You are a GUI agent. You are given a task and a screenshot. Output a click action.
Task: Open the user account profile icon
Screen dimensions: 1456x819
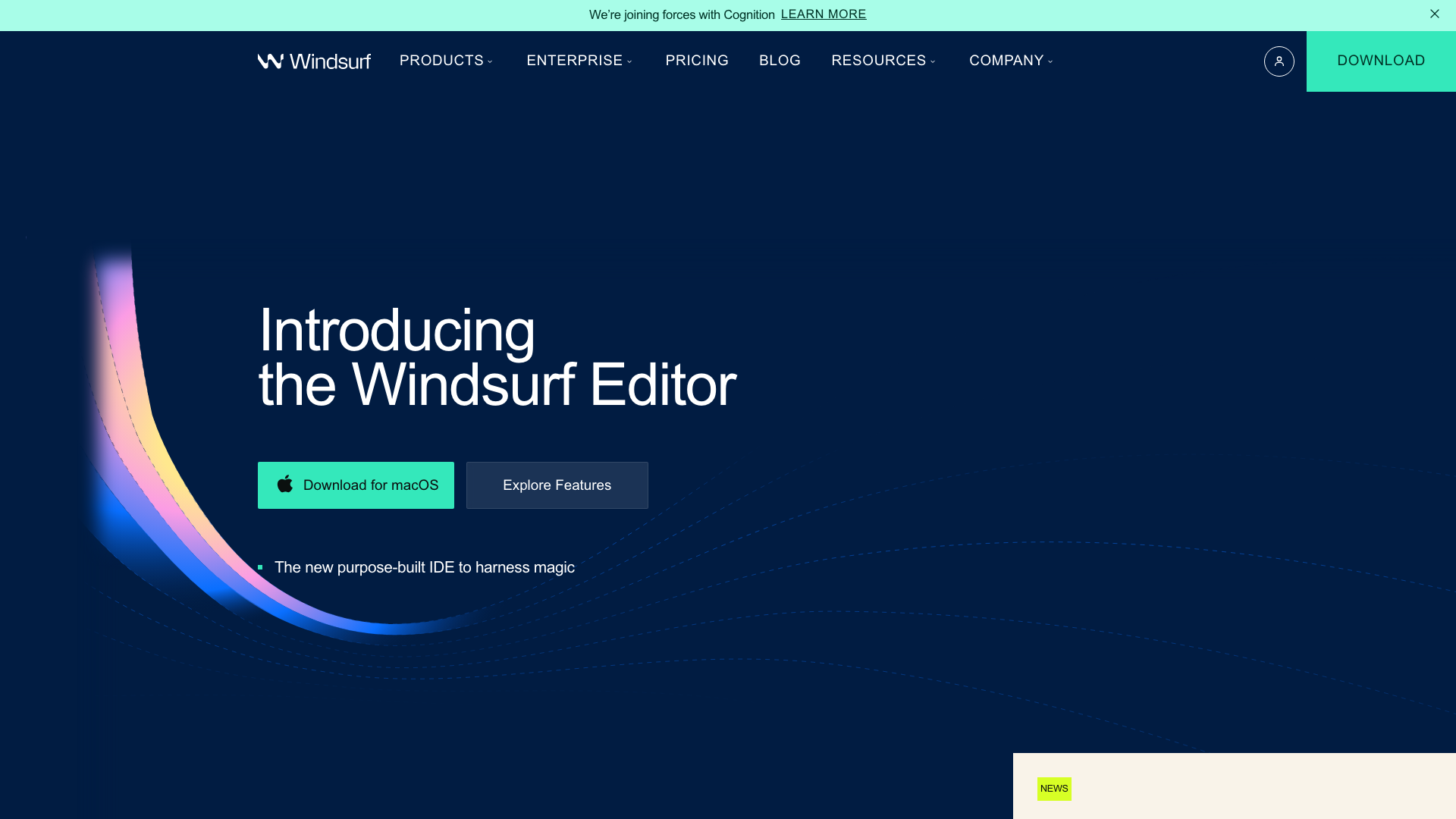pyautogui.click(x=1279, y=61)
